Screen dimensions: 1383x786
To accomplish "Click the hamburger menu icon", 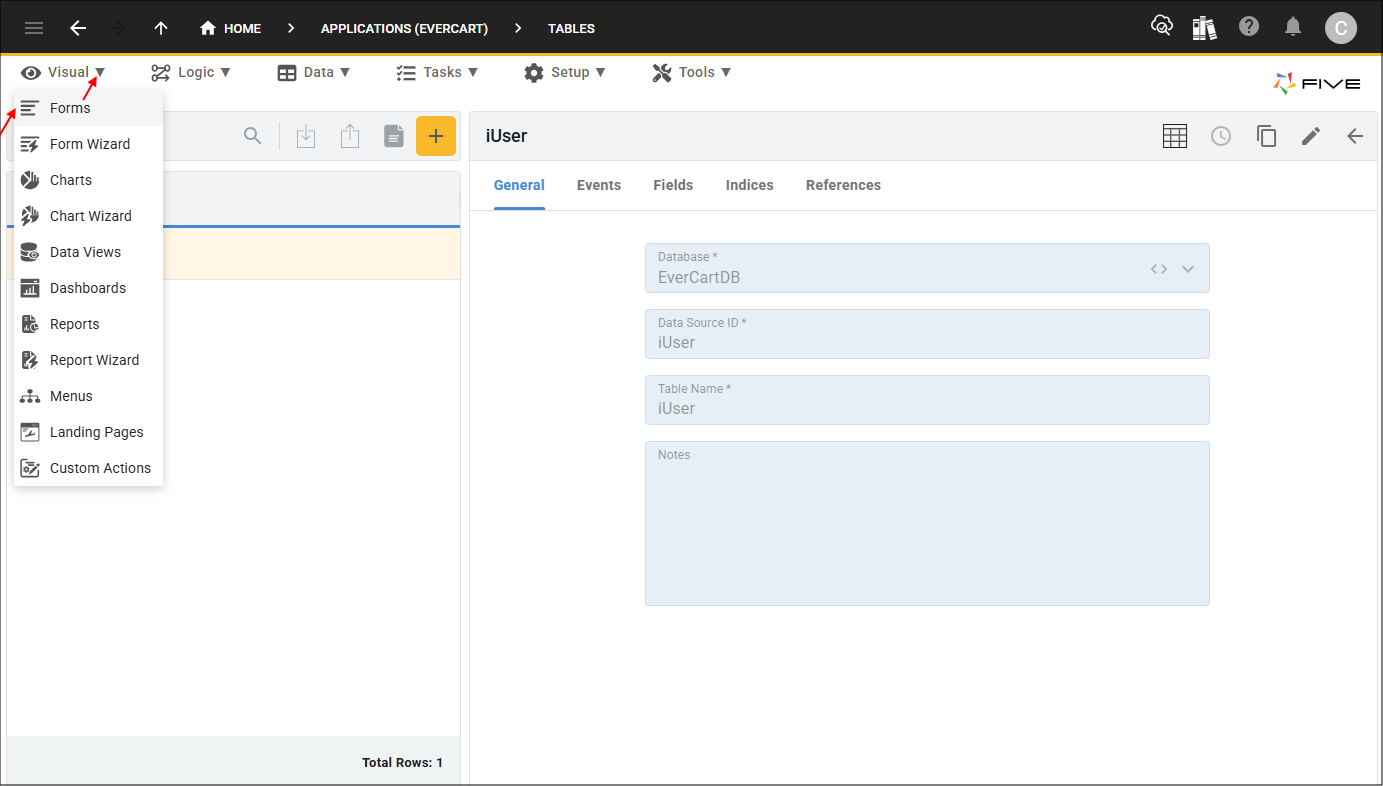I will 34,28.
